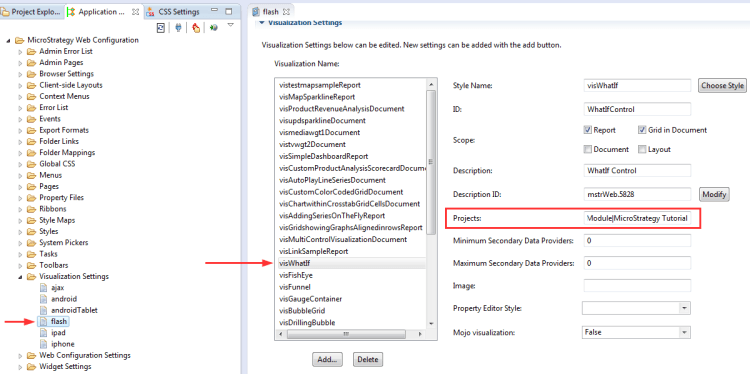Viewport: 750px width, 374px height.
Task: Close the flash editor tab
Action: click(287, 11)
